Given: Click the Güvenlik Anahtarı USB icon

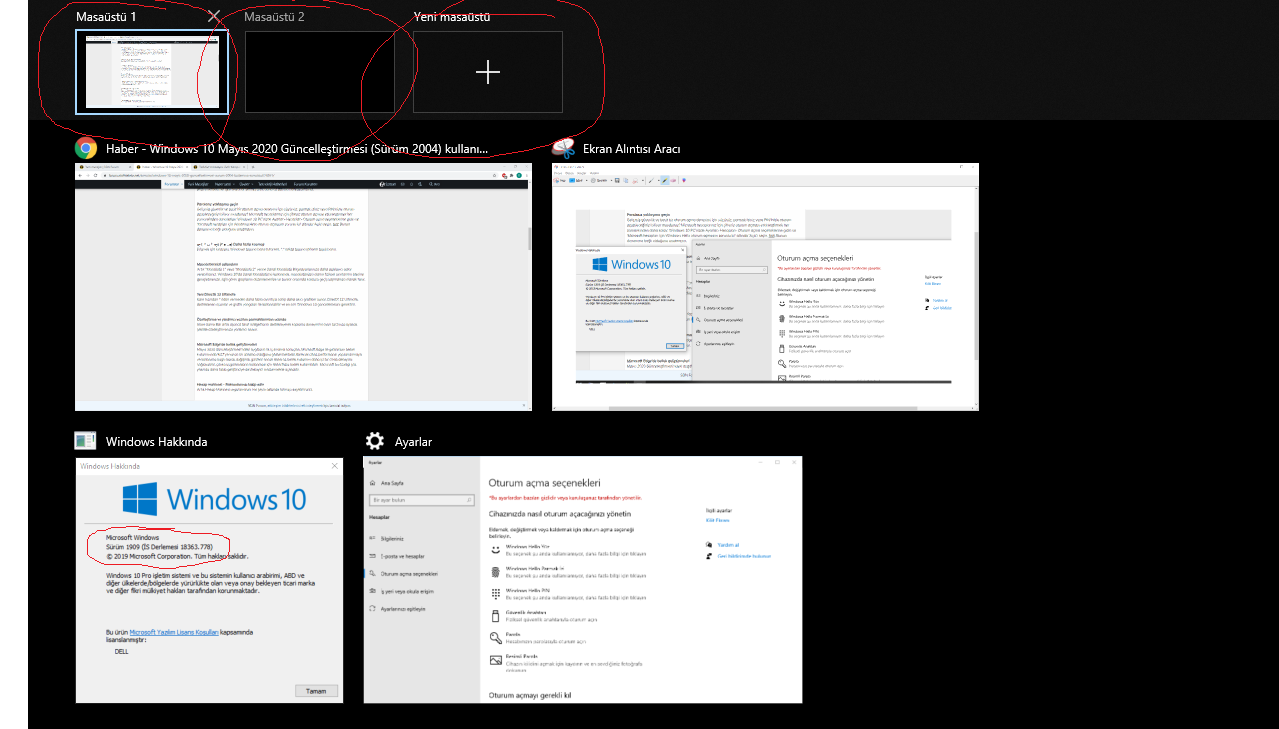Looking at the screenshot, I should [x=495, y=615].
